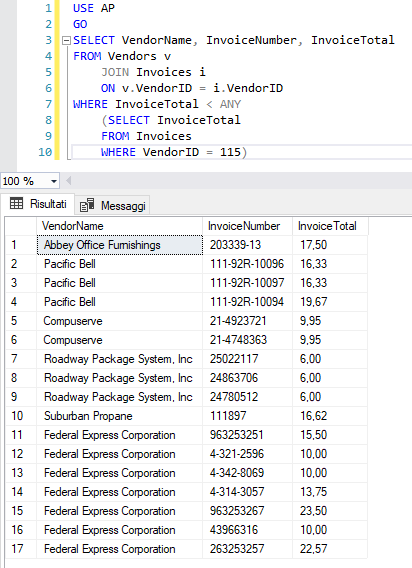The image size is (412, 568).
Task: Click the Risultati grid icon
Action: 16,204
